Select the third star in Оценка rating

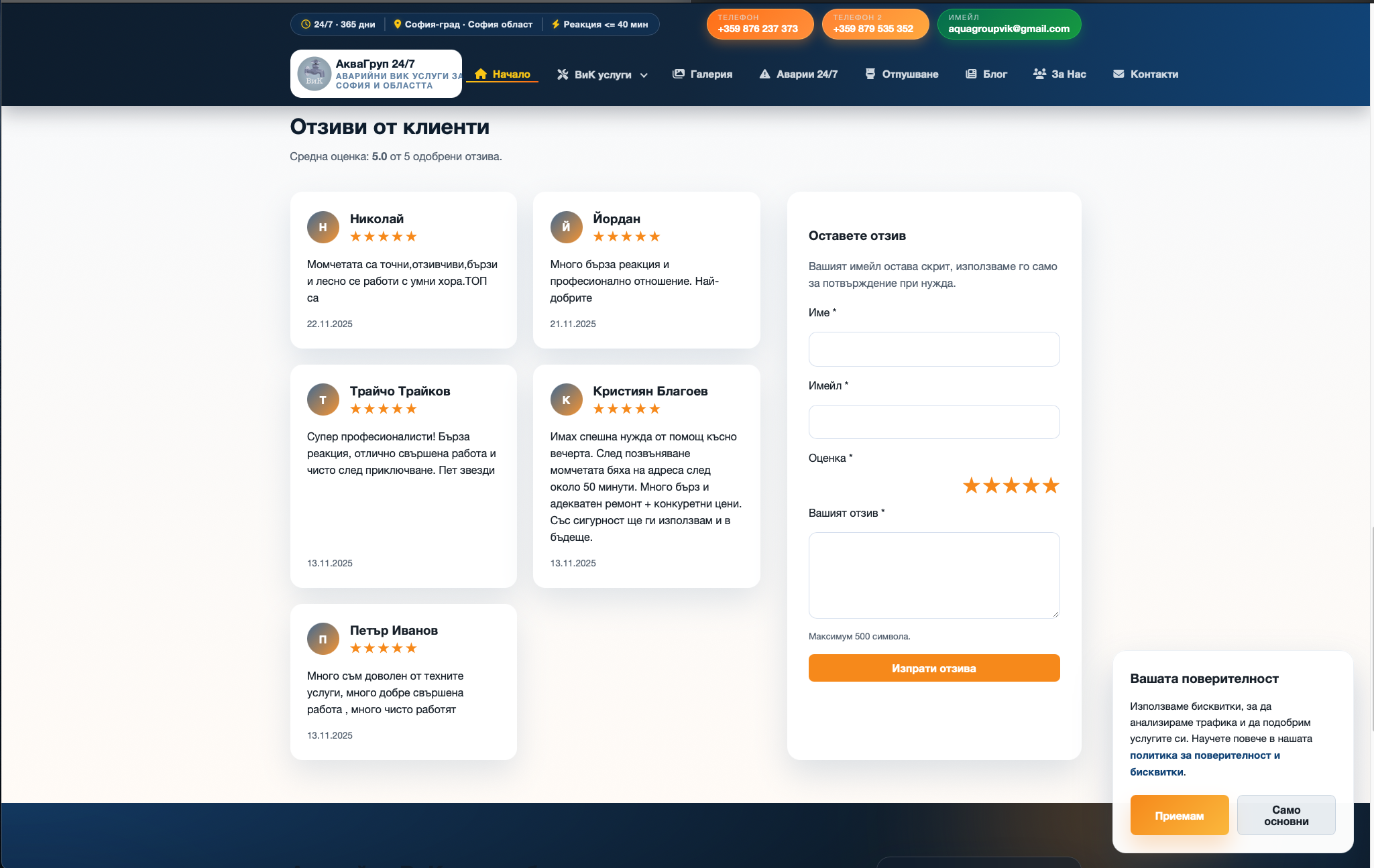click(1011, 485)
